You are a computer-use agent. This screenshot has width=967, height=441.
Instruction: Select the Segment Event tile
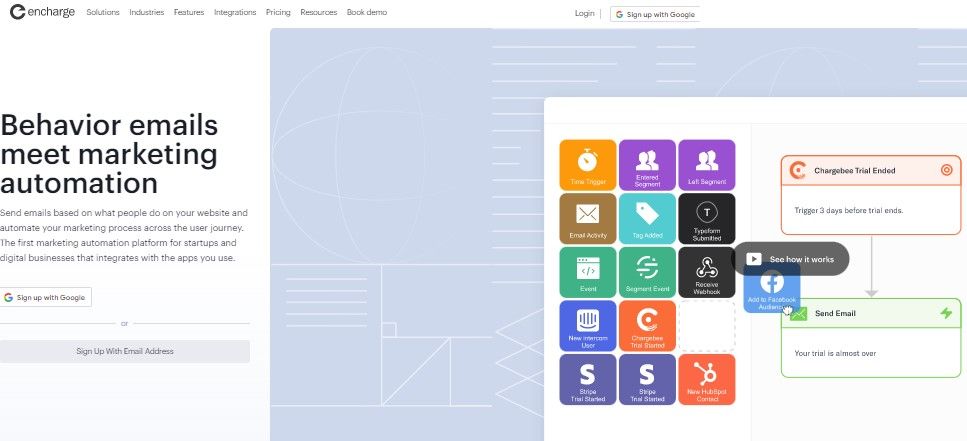point(647,272)
